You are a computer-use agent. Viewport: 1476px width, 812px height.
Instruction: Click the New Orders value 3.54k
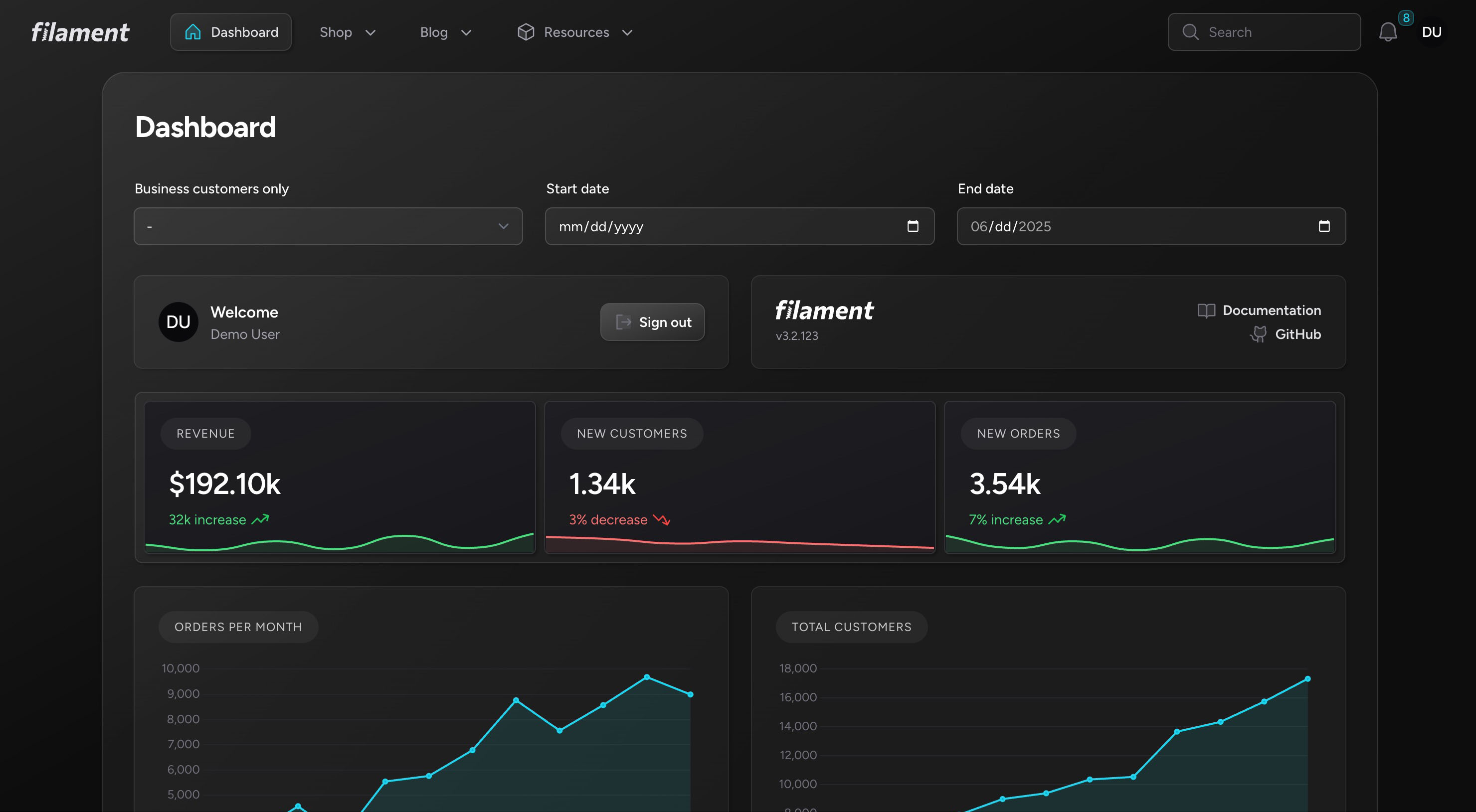1004,484
